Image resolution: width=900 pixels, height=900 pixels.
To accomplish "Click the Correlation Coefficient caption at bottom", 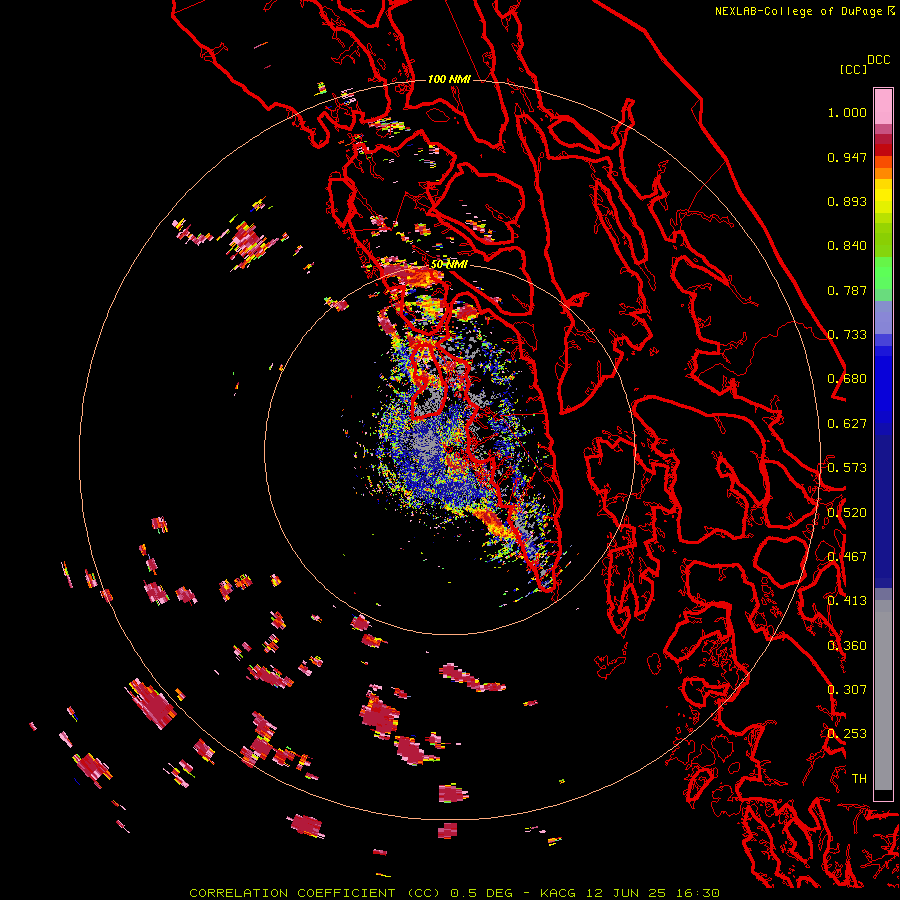I will click(x=454, y=893).
